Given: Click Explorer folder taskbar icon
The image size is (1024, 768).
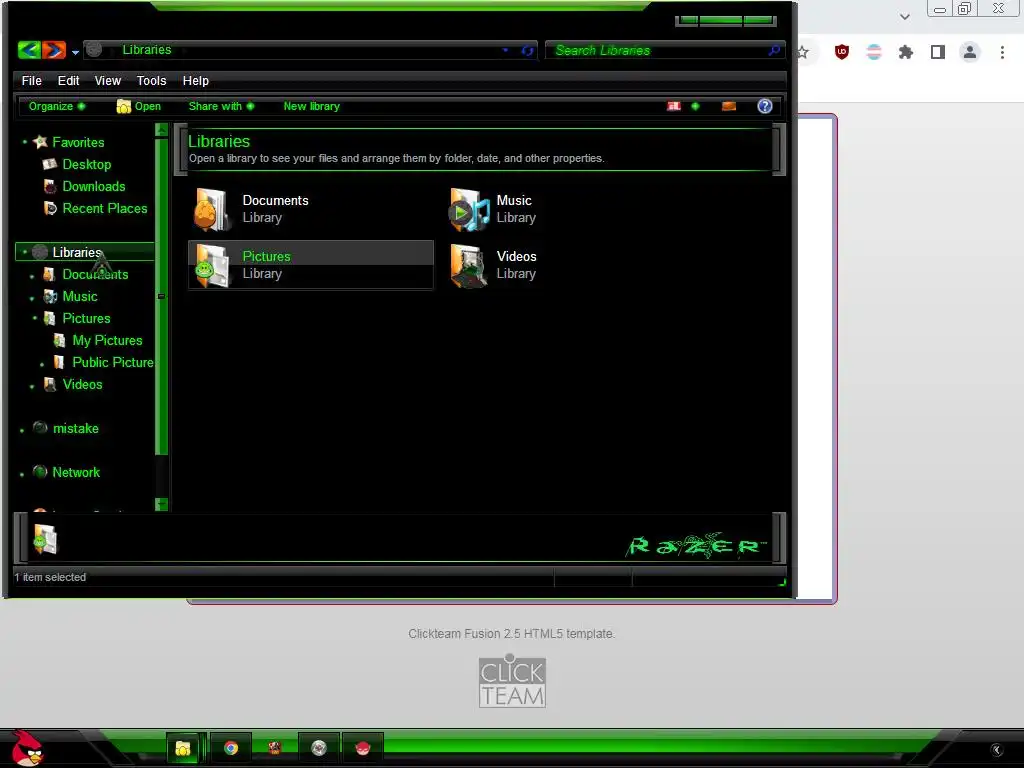Looking at the screenshot, I should (183, 748).
